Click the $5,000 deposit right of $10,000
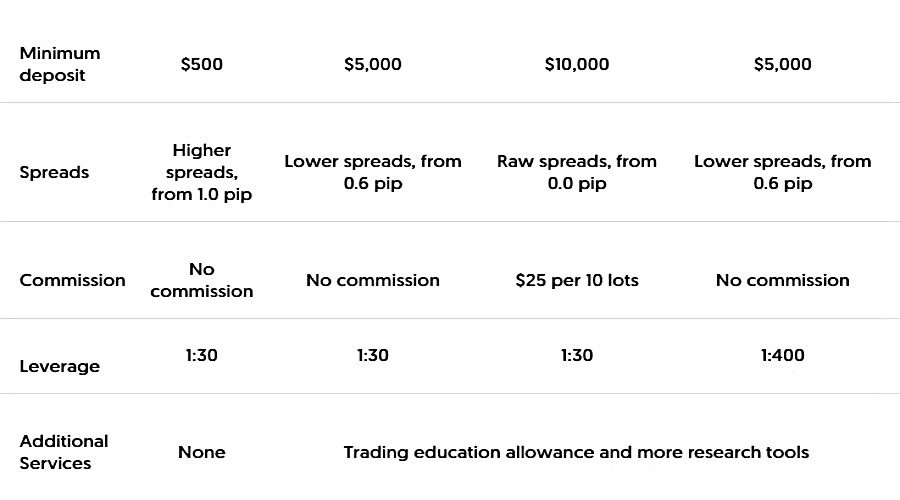The width and height of the screenshot is (900, 500). 782,64
